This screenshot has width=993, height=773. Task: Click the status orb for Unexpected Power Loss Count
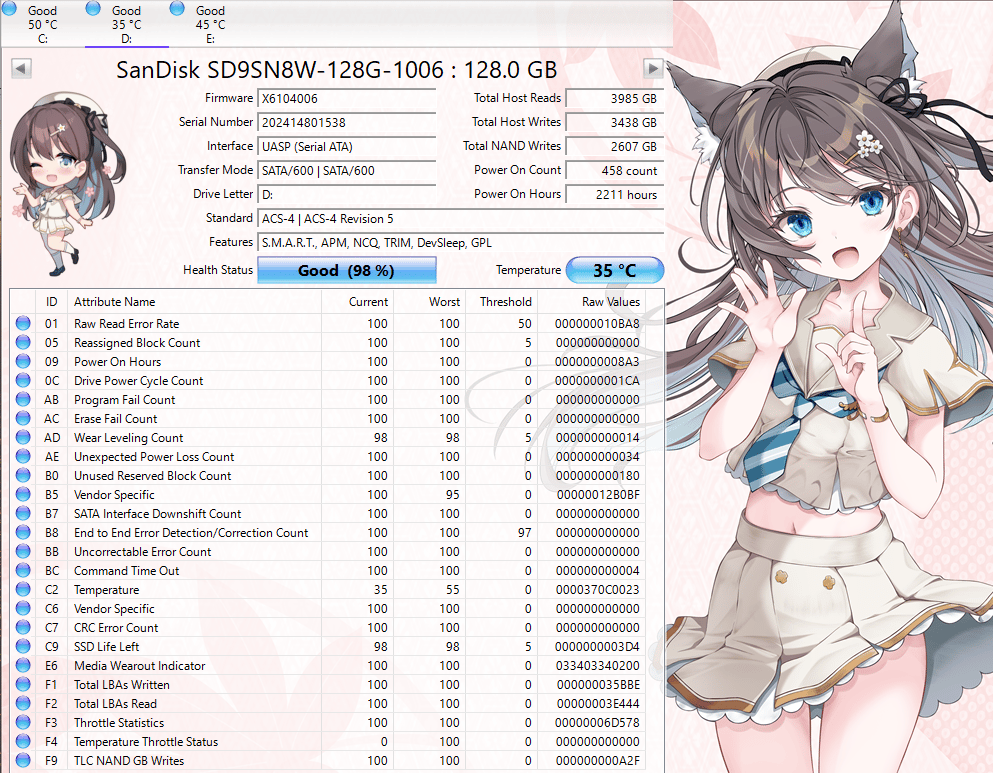tap(23, 456)
